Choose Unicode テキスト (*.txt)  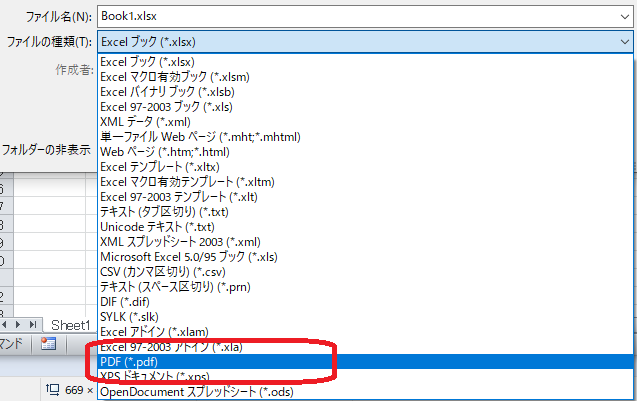[x=366, y=227]
